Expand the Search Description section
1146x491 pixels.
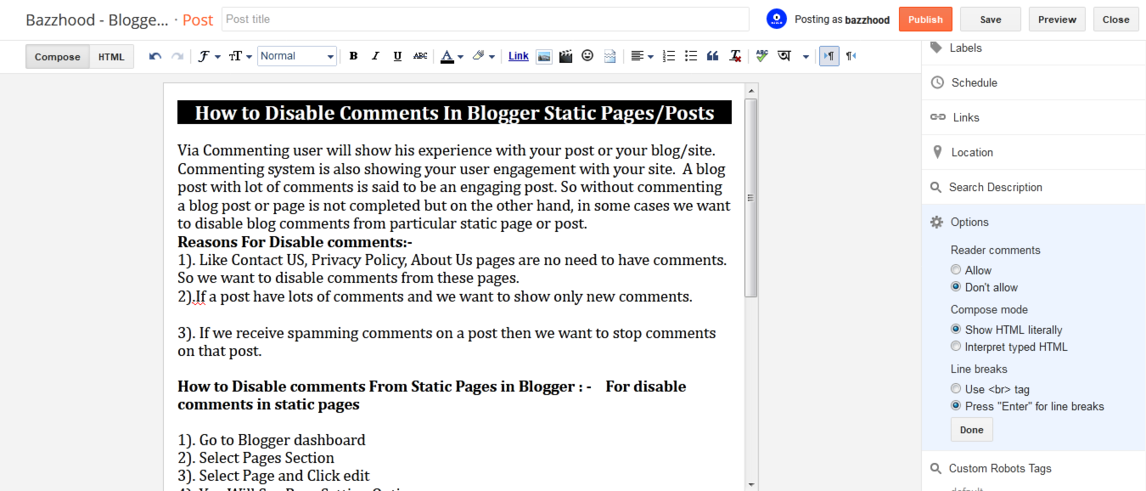point(1033,187)
